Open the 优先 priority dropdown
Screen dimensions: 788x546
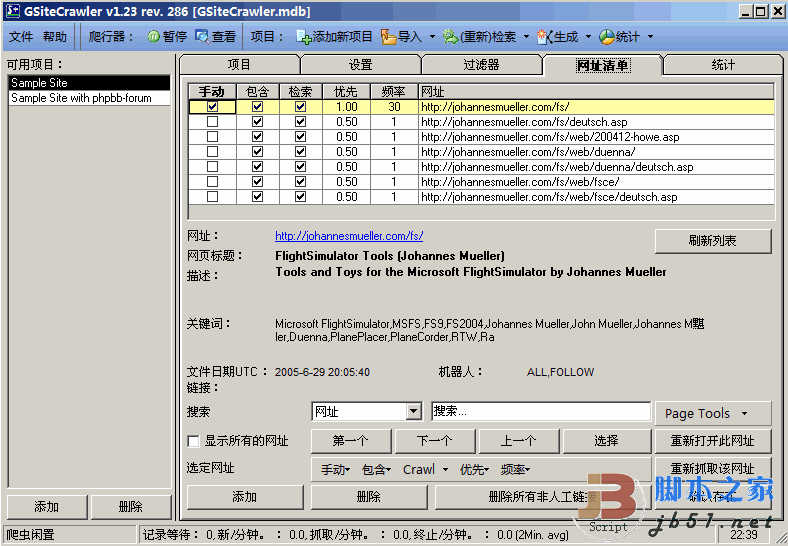[x=474, y=469]
